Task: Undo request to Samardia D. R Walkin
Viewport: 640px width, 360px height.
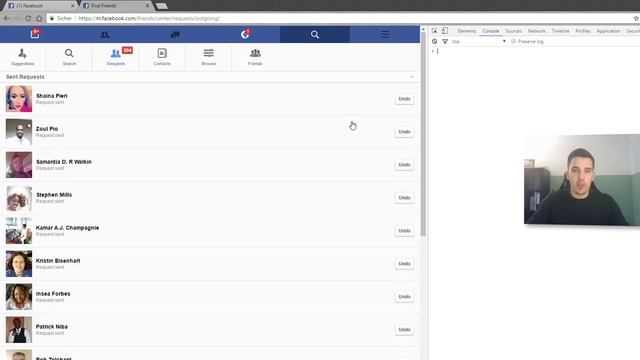Action: tap(404, 165)
